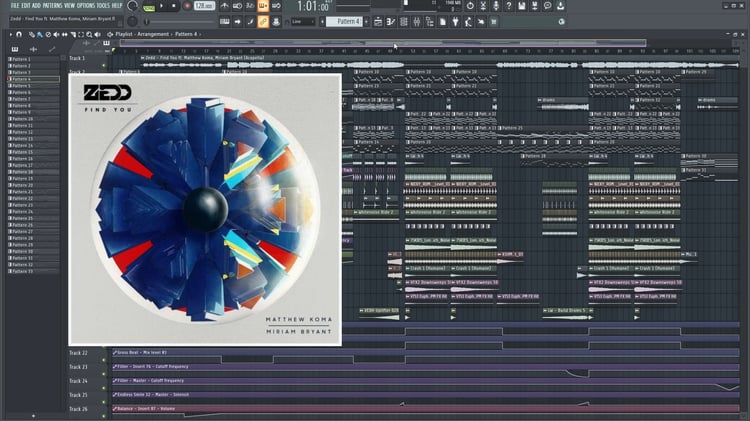This screenshot has height=421, width=750.
Task: Open the Piano roll view icon
Action: [391, 22]
